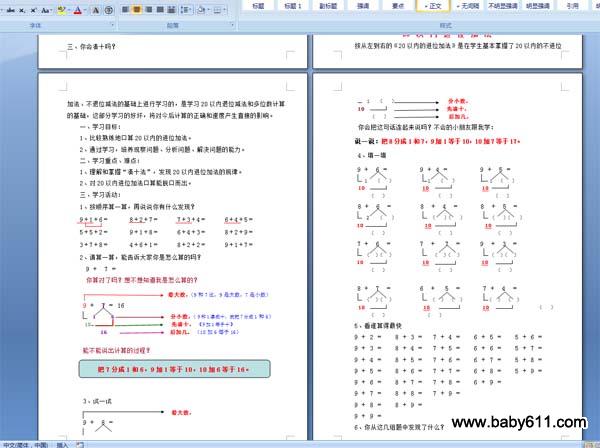This screenshot has width=600, height=448.
Task: Apply the red font color
Action: point(78,10)
